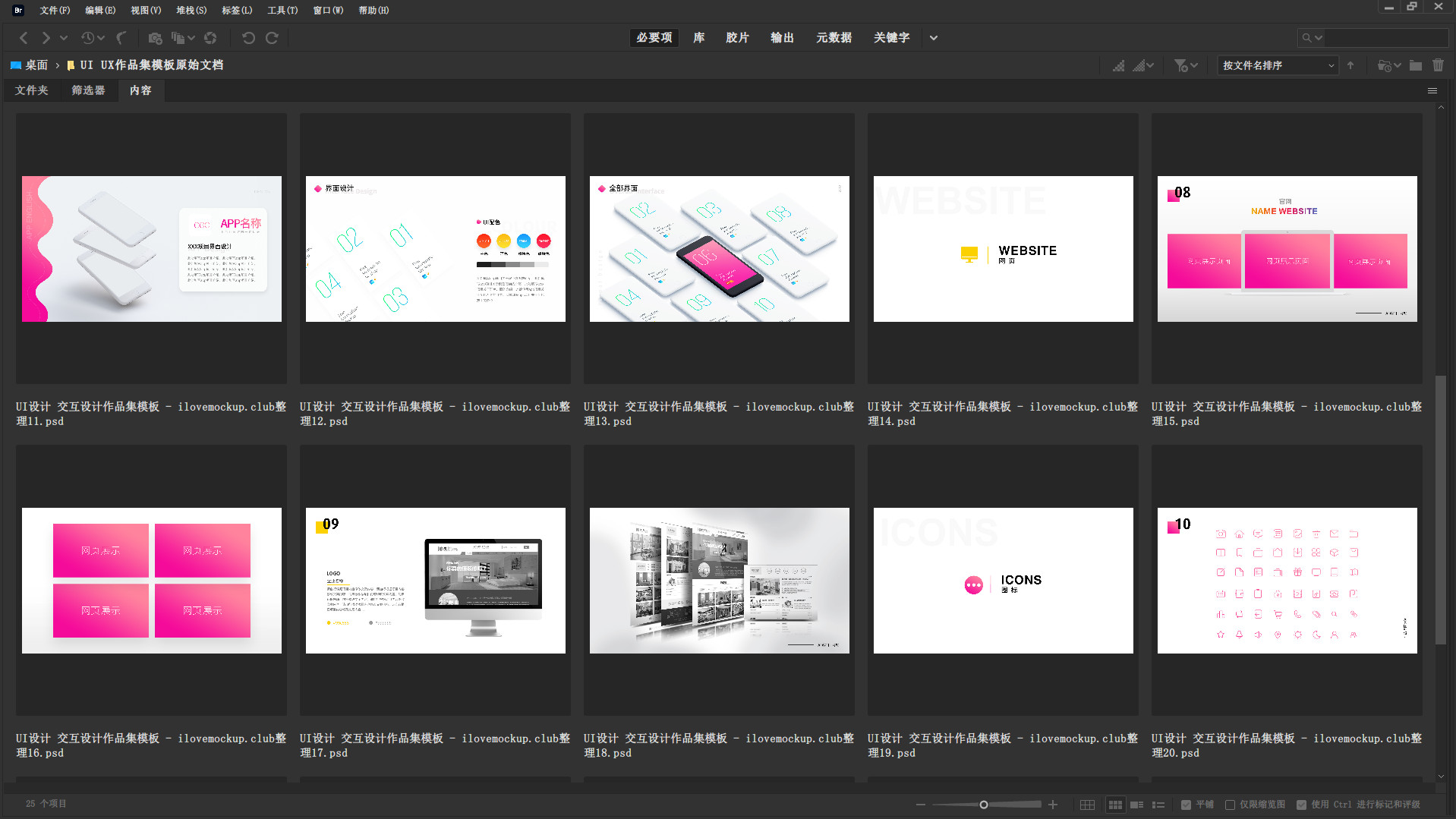Open the 工具(T) menu
Screen dimensions: 1456x819
pyautogui.click(x=282, y=11)
